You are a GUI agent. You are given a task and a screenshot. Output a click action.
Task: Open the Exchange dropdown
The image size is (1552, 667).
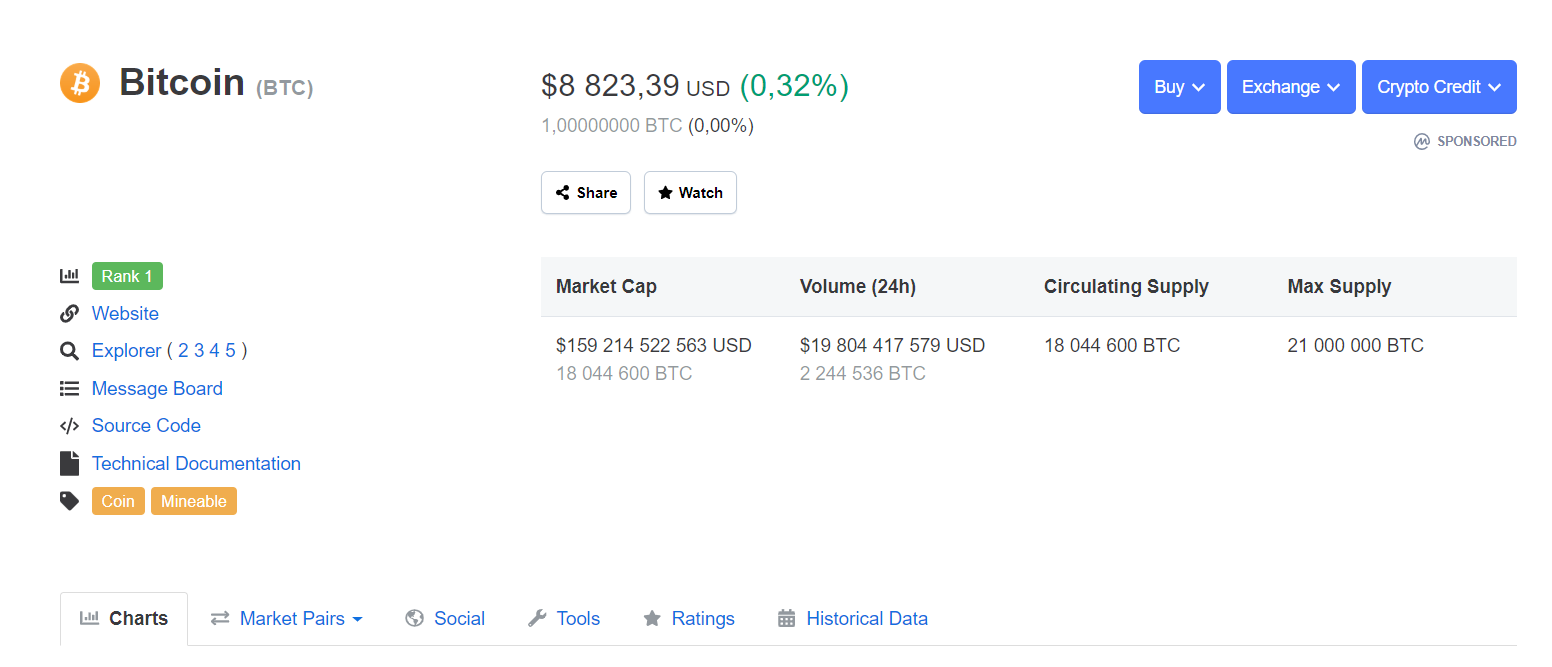pos(1291,87)
